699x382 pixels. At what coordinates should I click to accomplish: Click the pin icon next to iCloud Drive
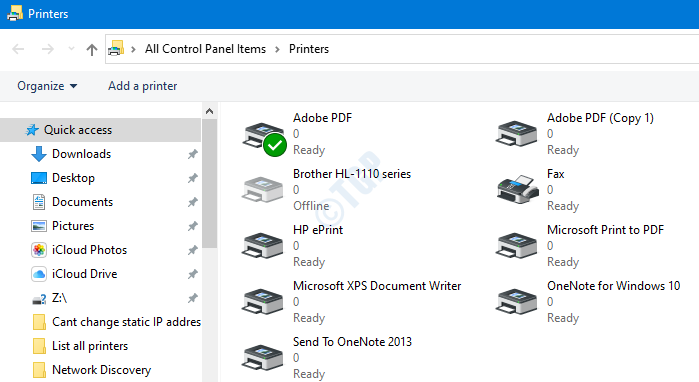[193, 274]
